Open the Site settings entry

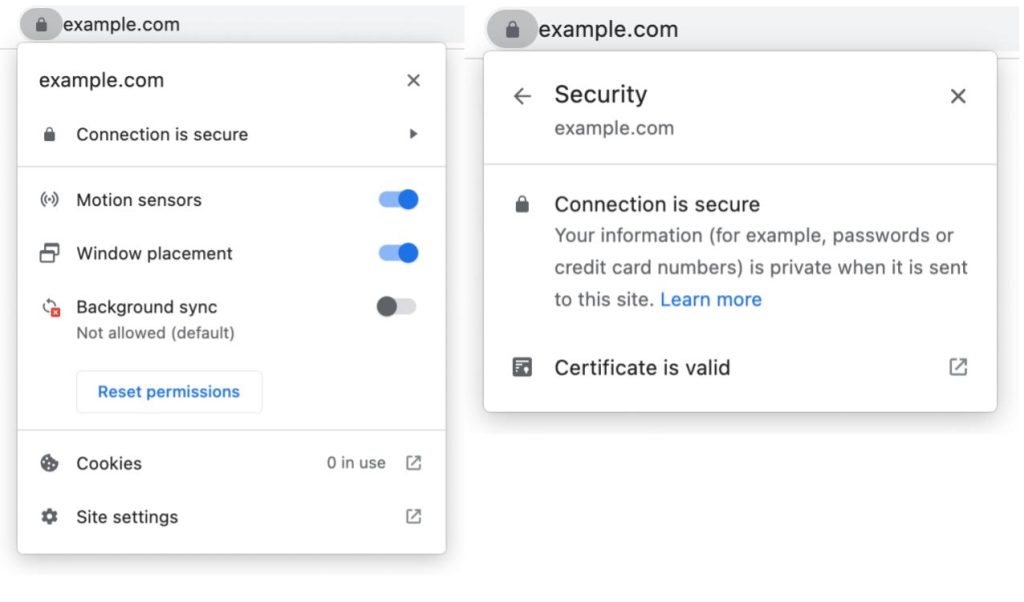(x=127, y=517)
